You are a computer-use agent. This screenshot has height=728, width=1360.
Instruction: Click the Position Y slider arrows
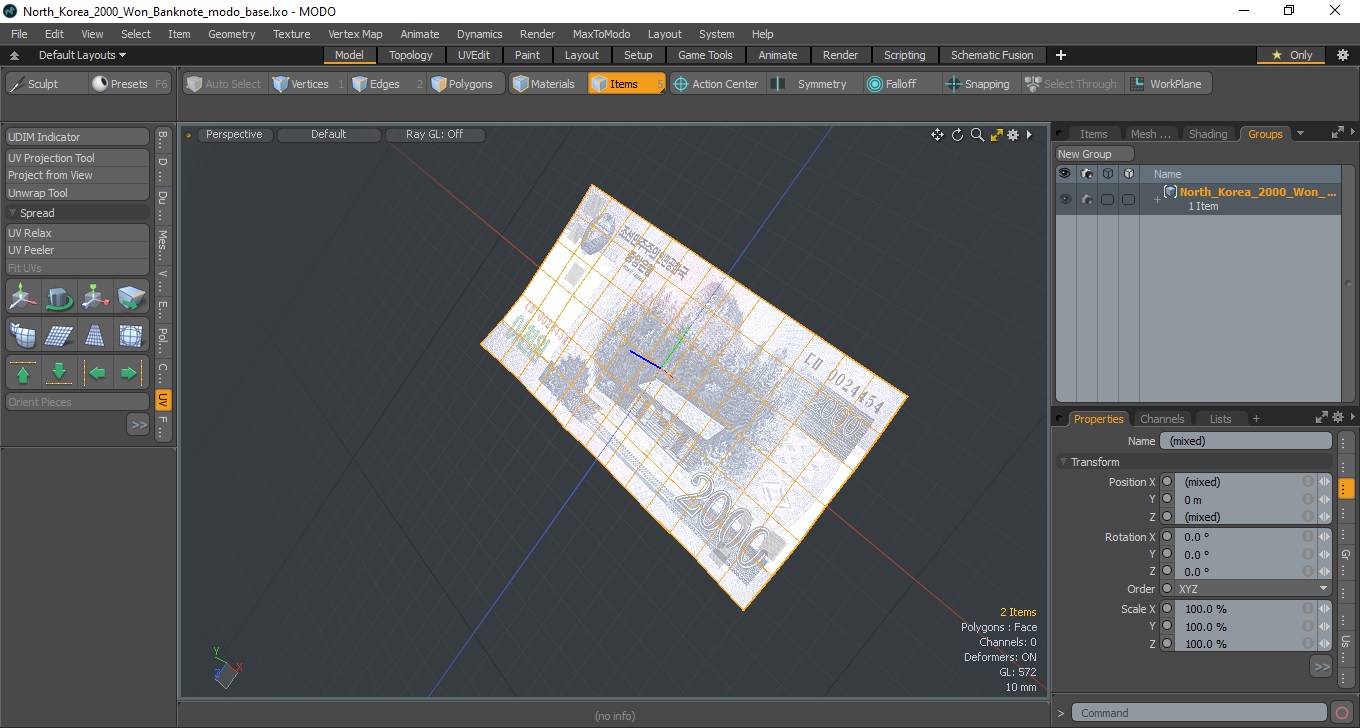pyautogui.click(x=1325, y=499)
